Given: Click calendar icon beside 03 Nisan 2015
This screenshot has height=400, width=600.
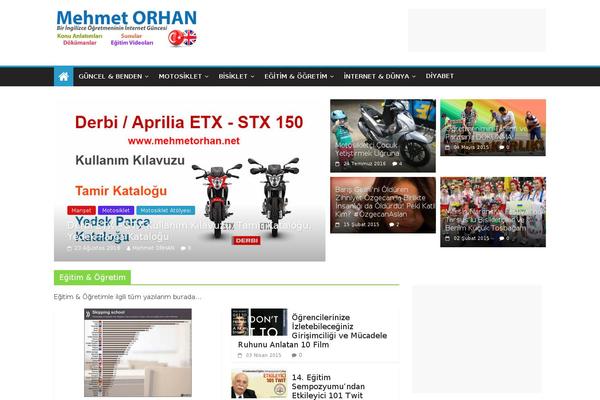Looking at the screenshot, I should coord(240,356).
